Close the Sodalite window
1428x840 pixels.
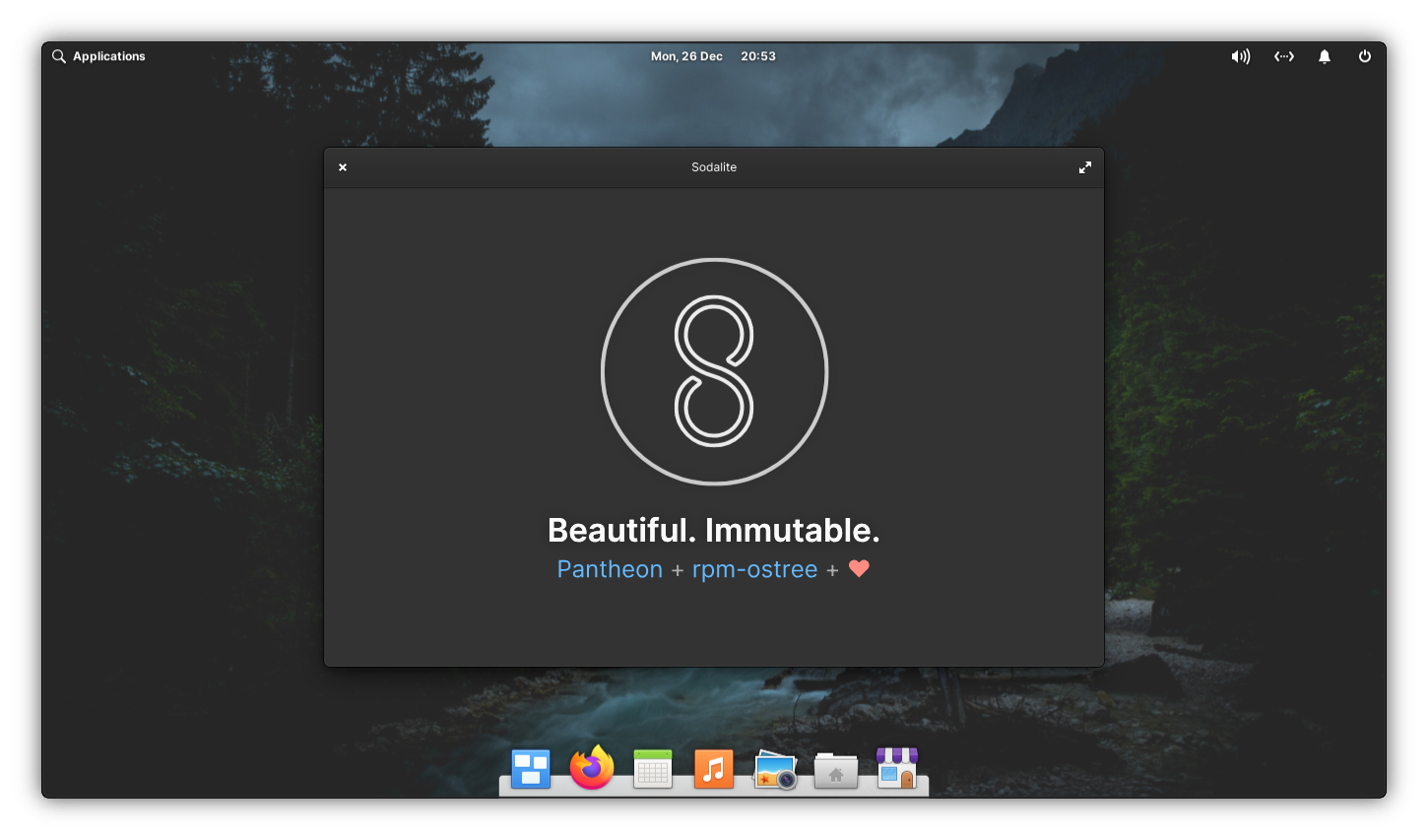(x=343, y=167)
